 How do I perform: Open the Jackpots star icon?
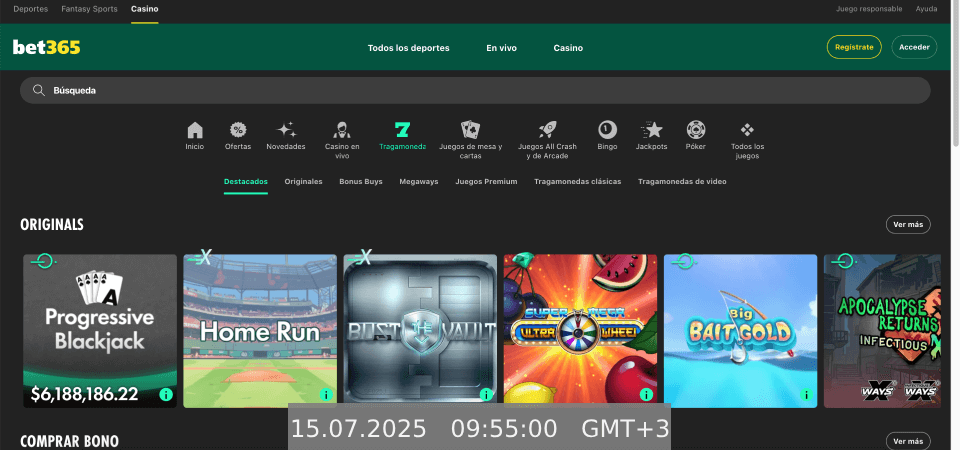coord(651,130)
